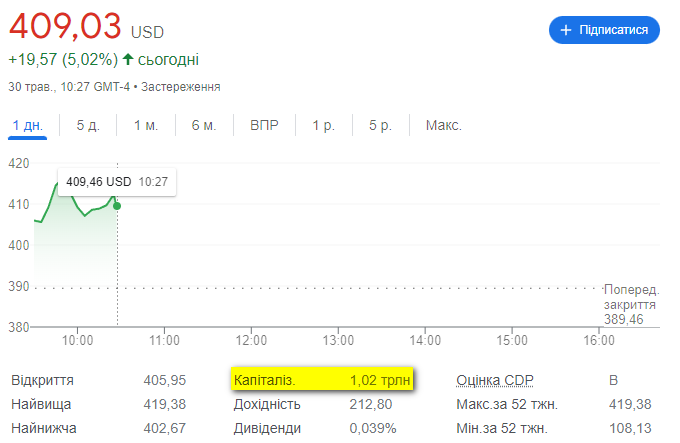Click the Дивіденди label

tap(267, 428)
